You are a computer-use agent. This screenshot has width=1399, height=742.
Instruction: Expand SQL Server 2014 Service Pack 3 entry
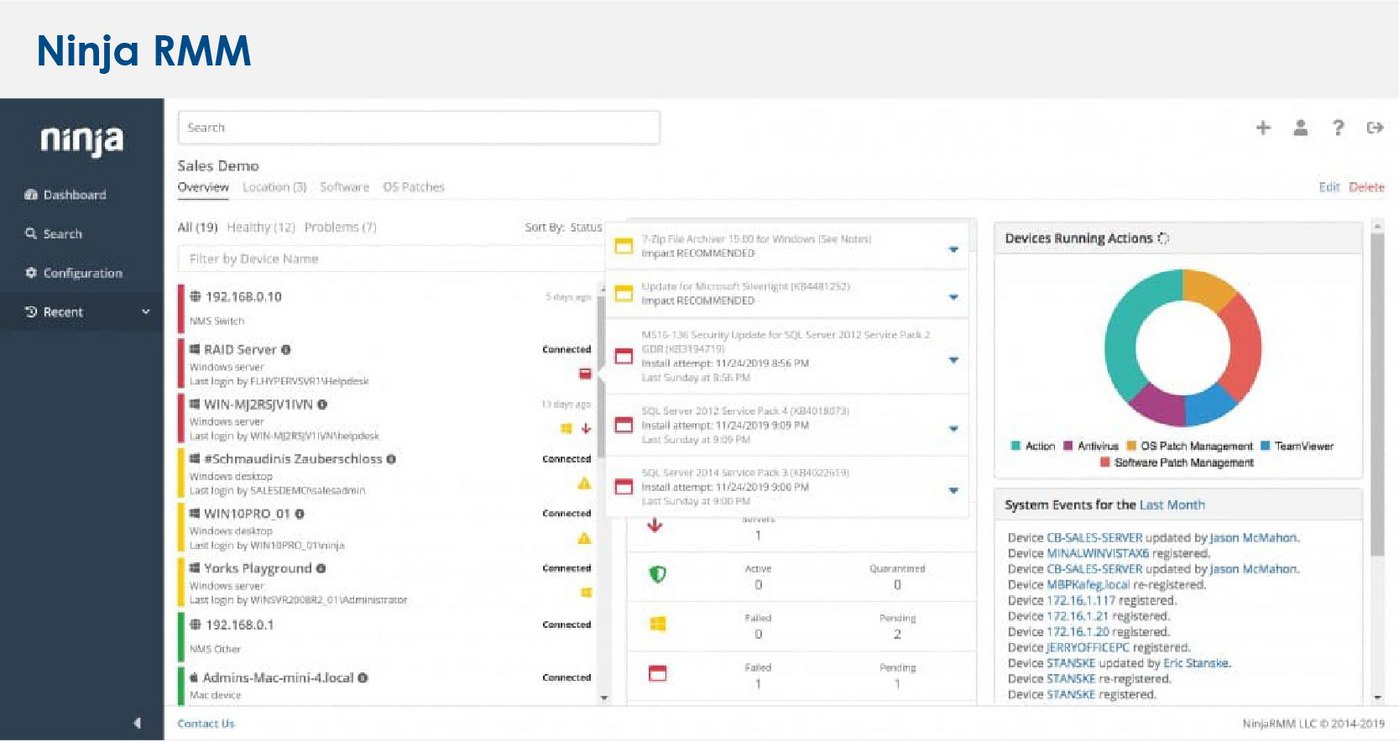[x=953, y=490]
